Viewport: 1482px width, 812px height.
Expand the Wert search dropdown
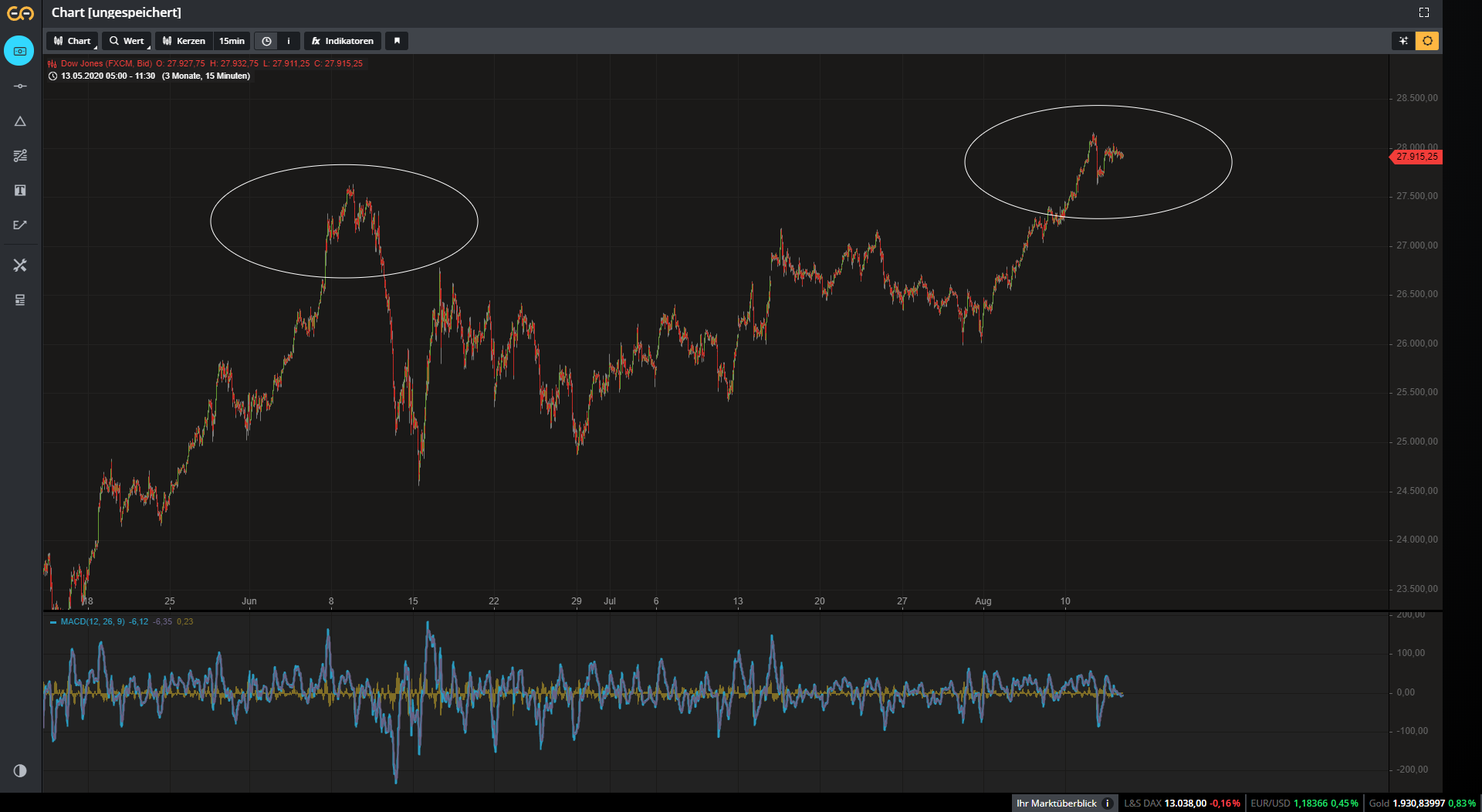(127, 41)
